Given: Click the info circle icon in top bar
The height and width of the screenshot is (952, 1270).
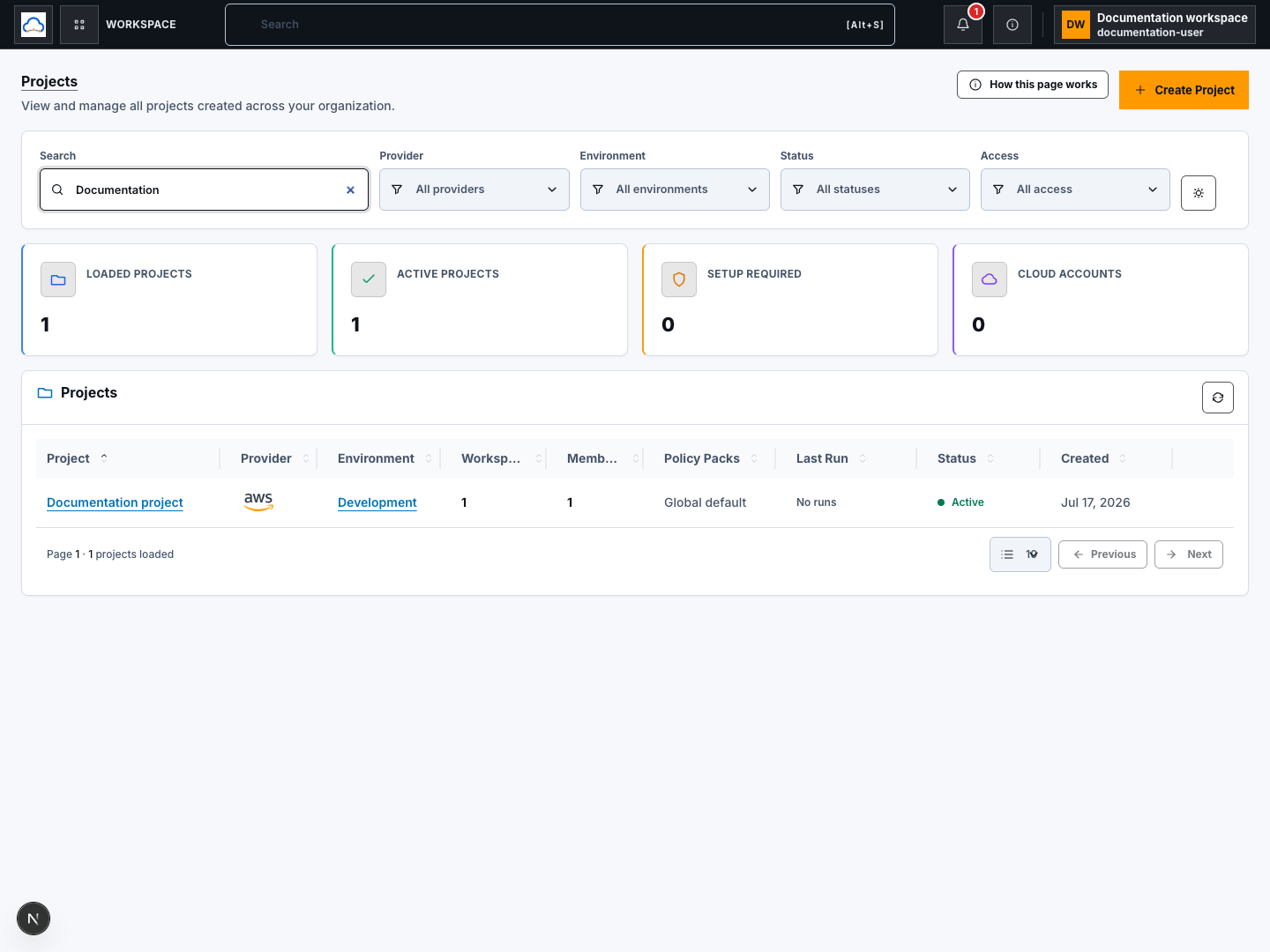Looking at the screenshot, I should coord(1012,25).
